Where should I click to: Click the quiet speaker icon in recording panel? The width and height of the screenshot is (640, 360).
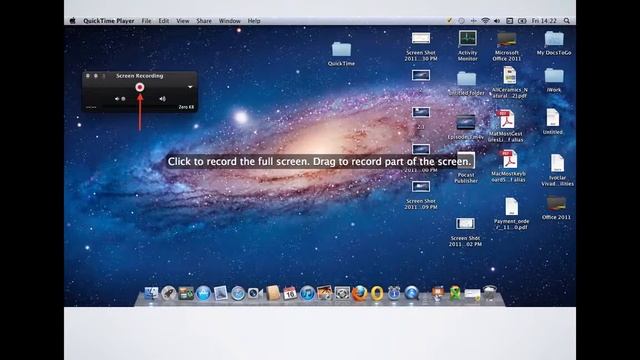pos(117,99)
